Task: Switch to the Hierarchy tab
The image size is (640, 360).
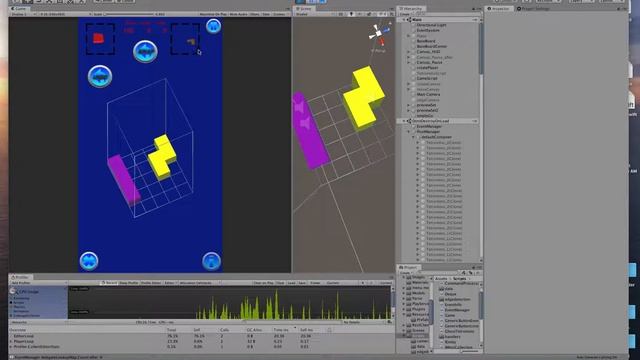Action: 411,9
